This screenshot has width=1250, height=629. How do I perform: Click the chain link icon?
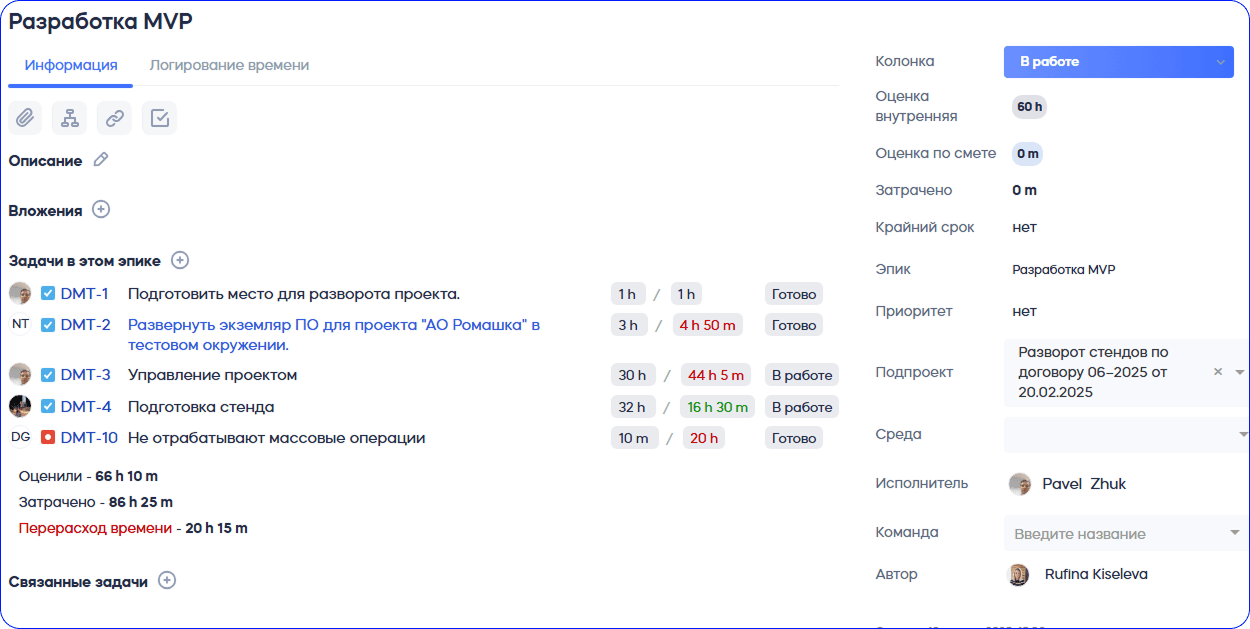[114, 118]
